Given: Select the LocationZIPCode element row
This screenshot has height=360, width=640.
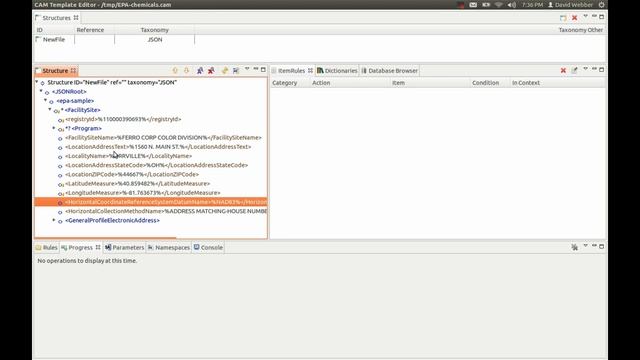Looking at the screenshot, I should 132,174.
